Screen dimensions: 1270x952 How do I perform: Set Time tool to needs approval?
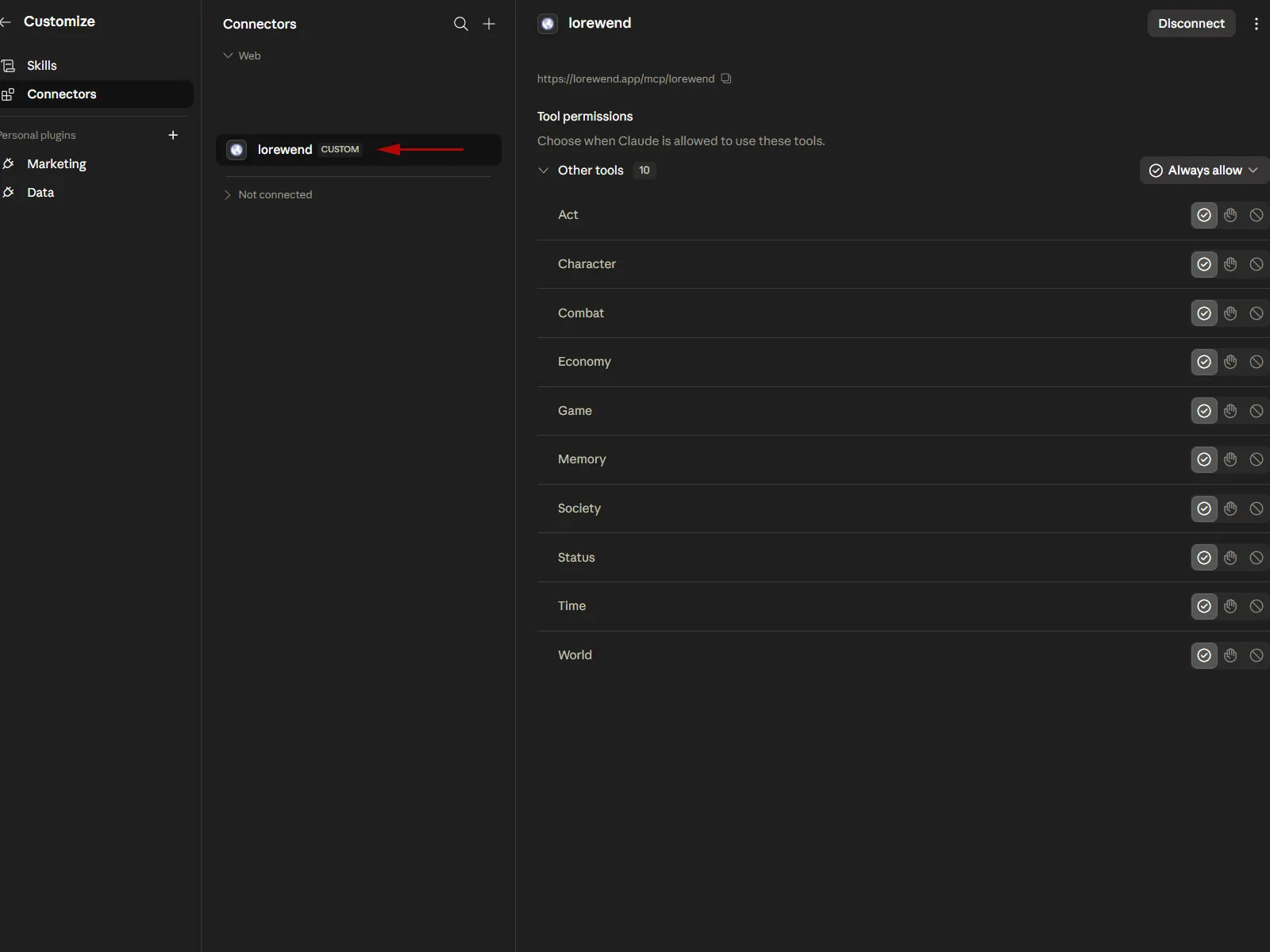pos(1230,606)
